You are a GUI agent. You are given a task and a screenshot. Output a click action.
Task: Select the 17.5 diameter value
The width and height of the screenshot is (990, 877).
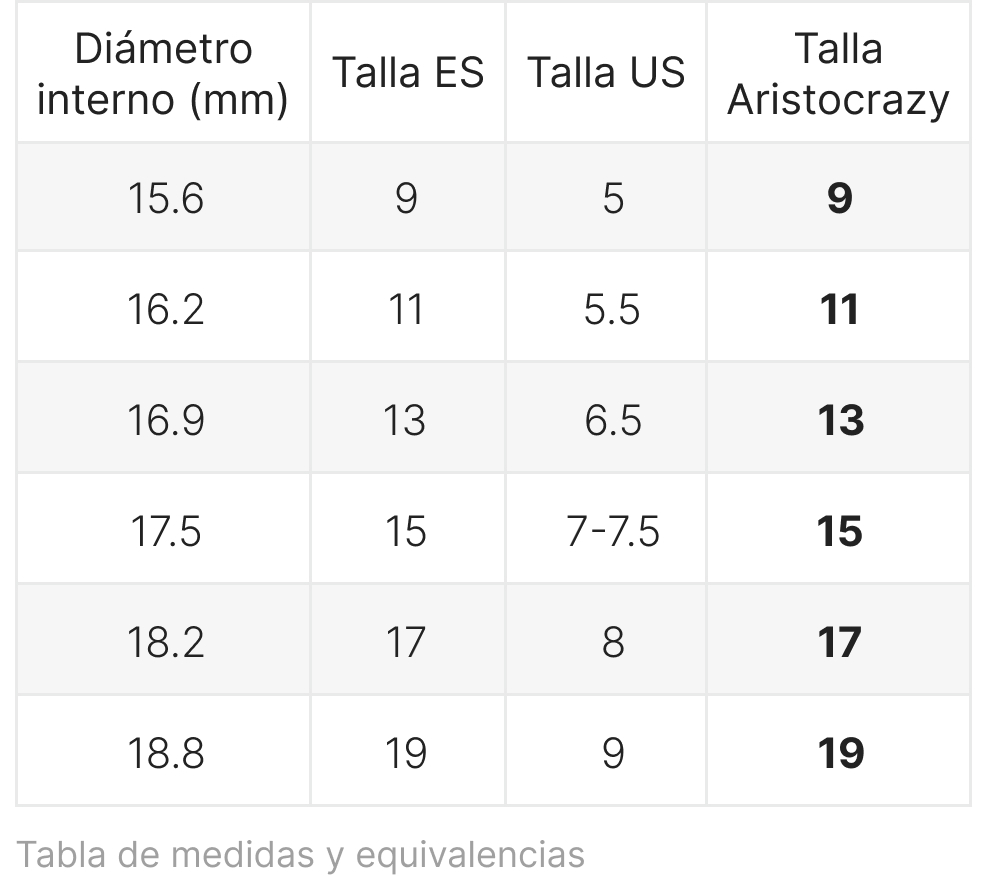click(165, 531)
